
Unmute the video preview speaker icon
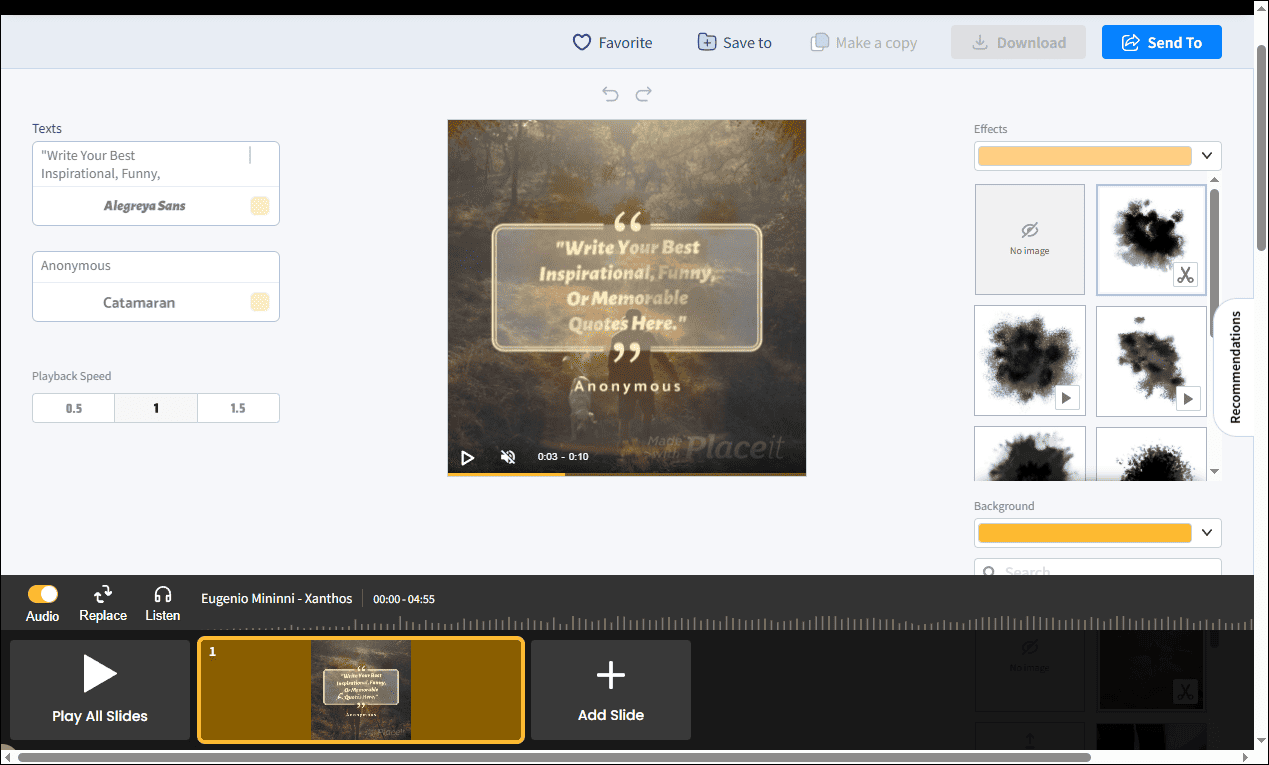[x=508, y=456]
